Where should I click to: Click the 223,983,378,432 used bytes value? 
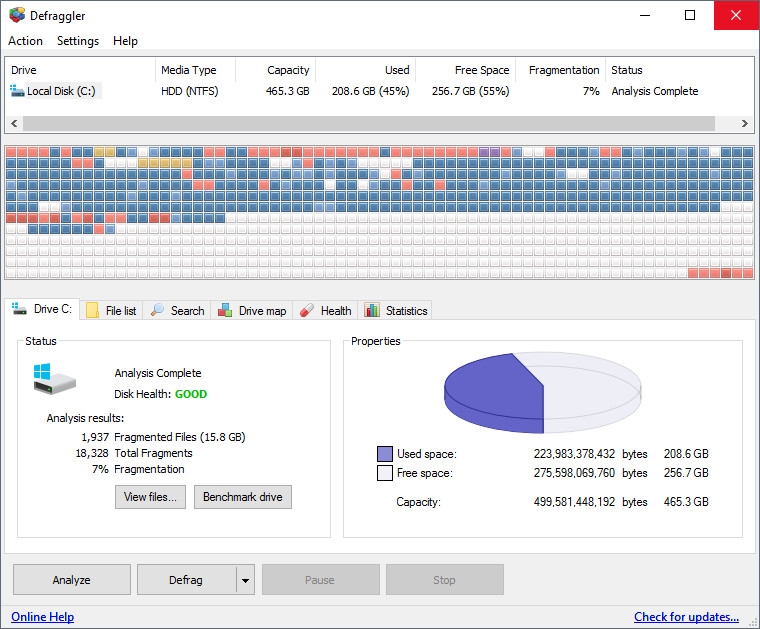[x=574, y=454]
